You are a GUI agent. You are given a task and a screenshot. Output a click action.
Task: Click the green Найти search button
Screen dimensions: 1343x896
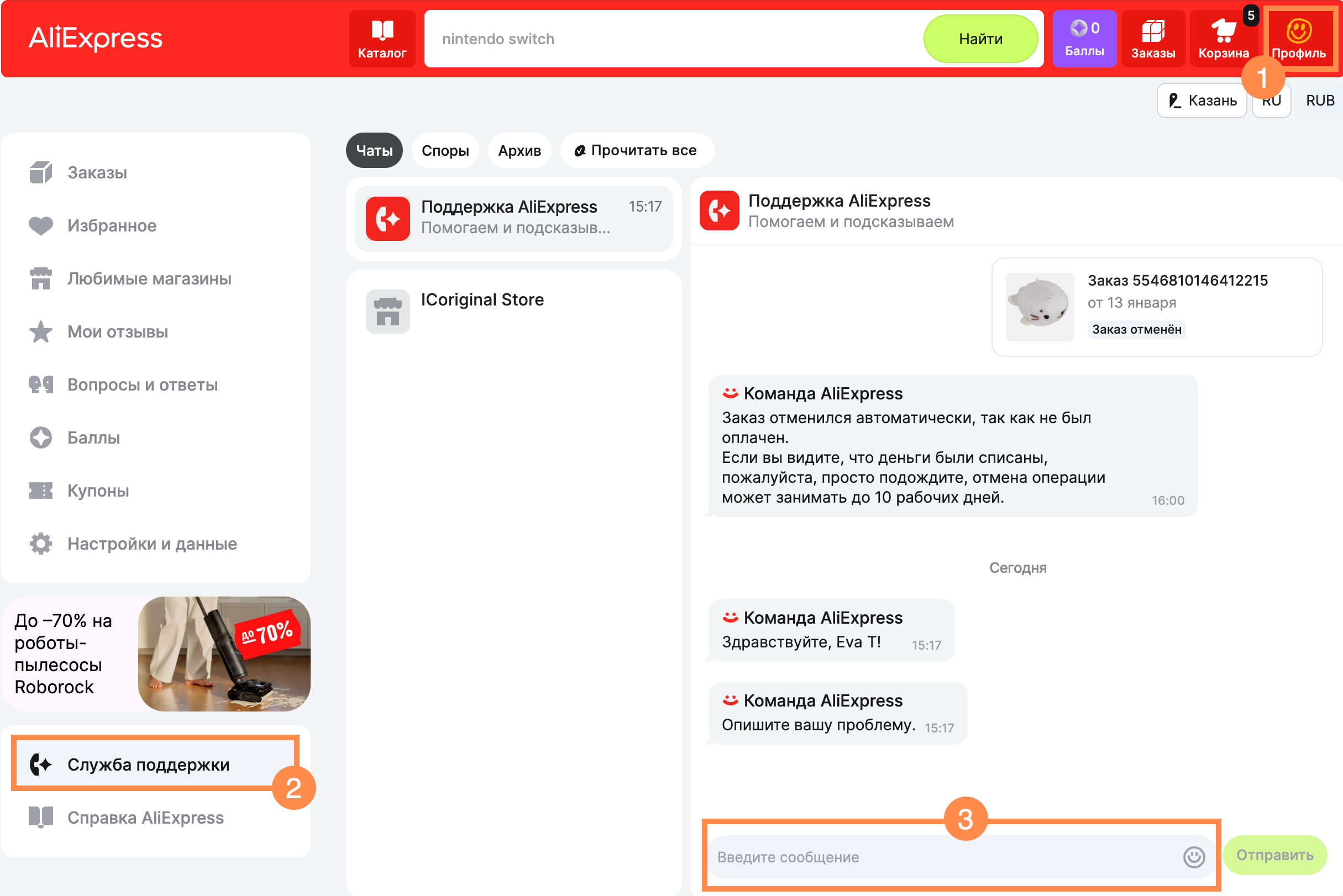pos(980,39)
